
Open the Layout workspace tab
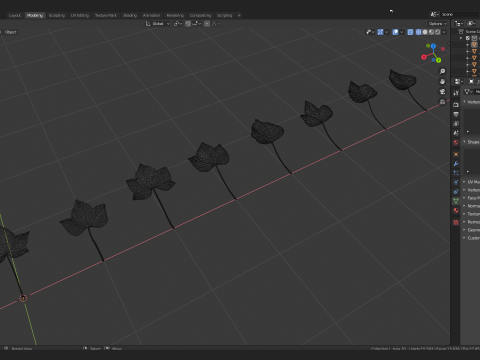click(x=15, y=15)
